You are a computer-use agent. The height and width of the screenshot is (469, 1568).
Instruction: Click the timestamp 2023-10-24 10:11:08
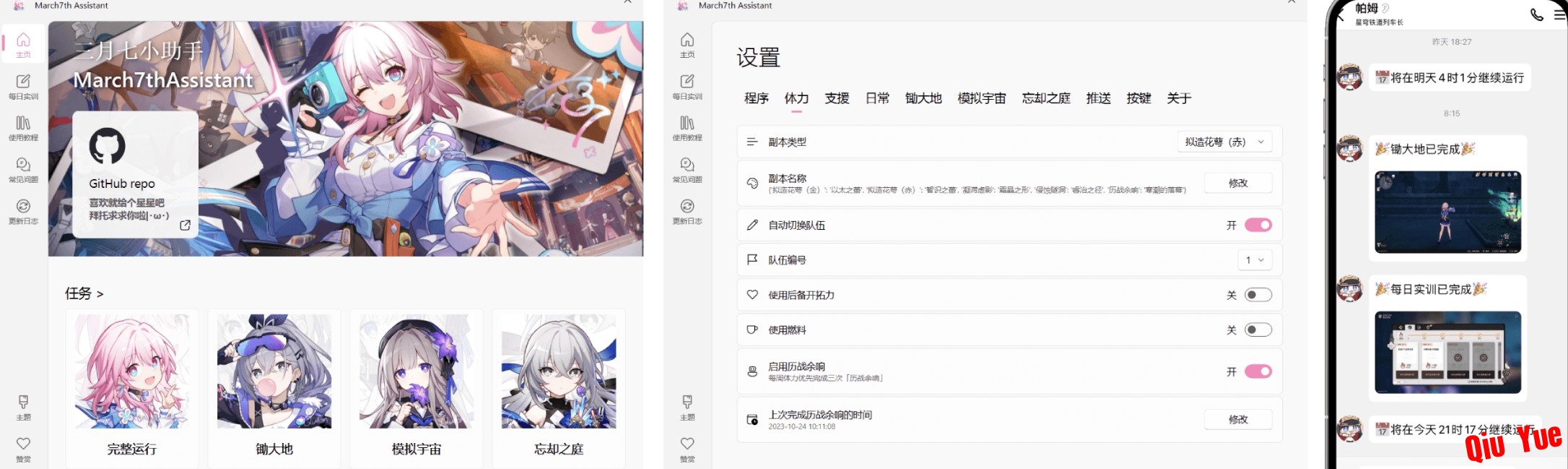pos(801,426)
